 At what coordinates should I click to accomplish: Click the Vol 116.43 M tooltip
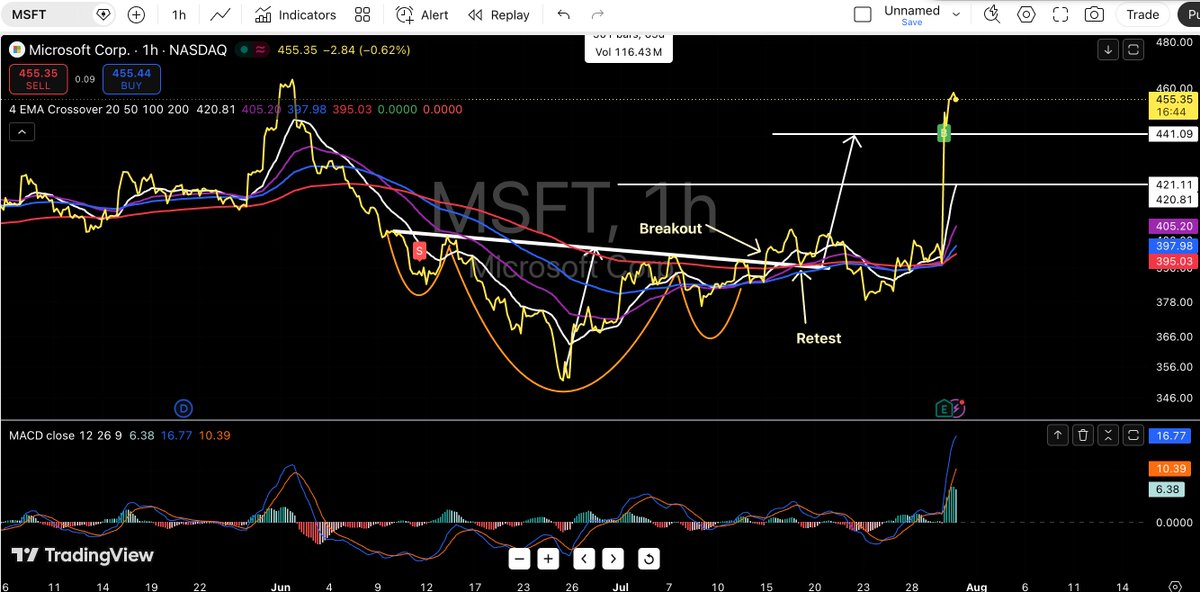click(629, 50)
